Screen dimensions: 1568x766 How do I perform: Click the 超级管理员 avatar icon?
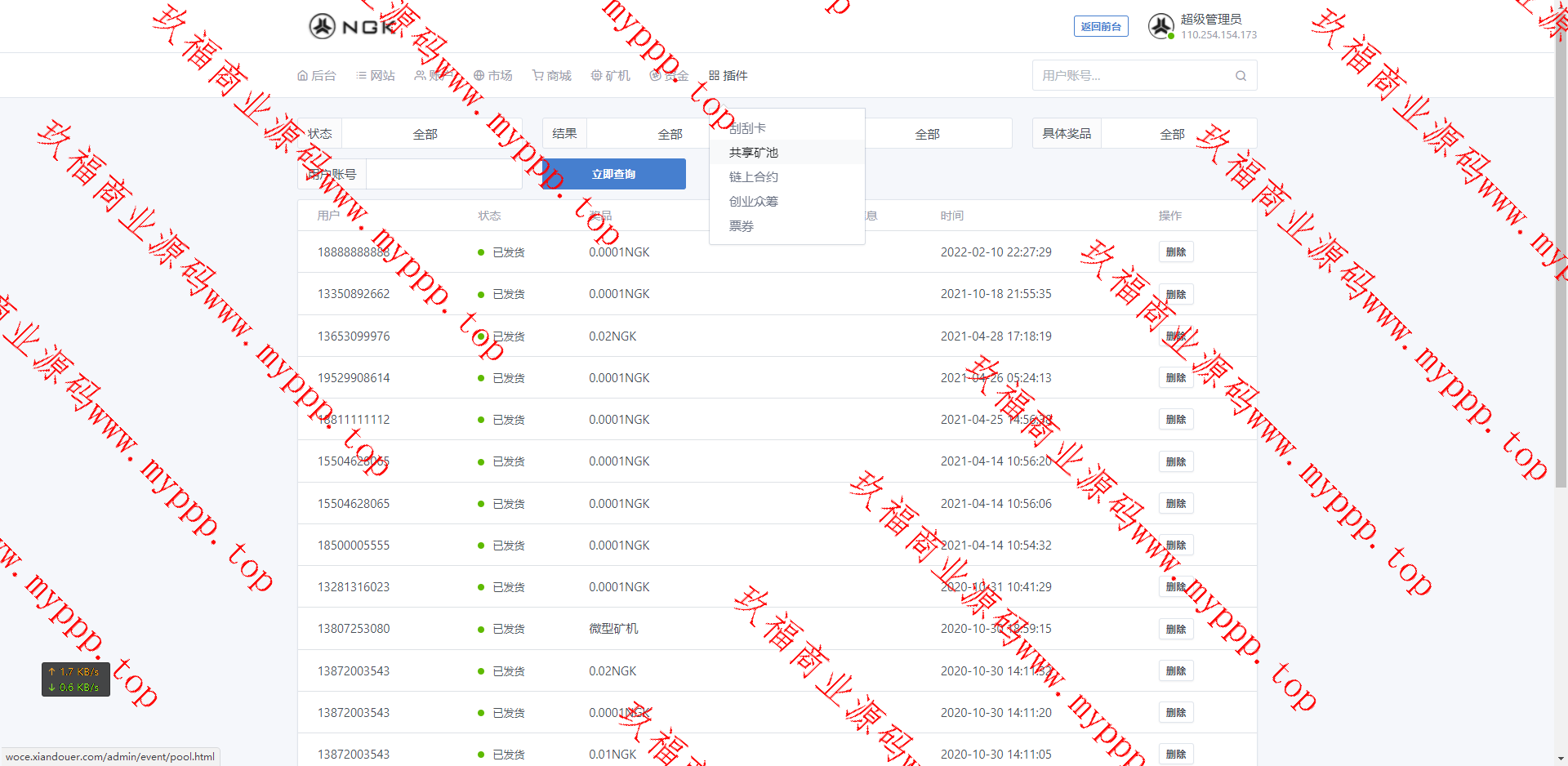[x=1161, y=26]
